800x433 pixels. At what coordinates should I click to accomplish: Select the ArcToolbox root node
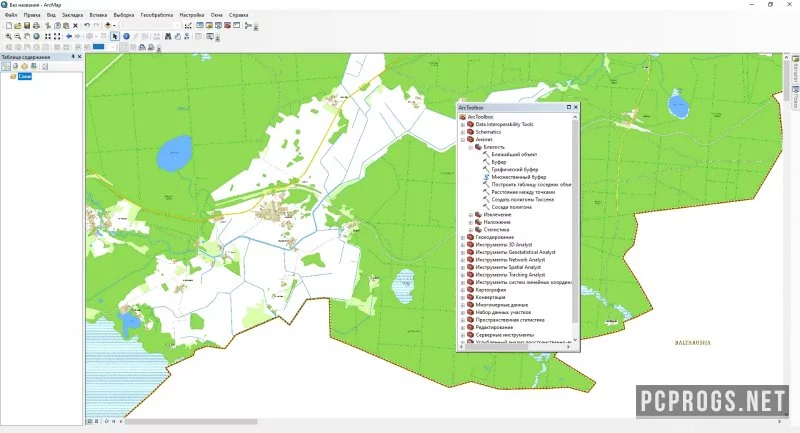tap(480, 117)
